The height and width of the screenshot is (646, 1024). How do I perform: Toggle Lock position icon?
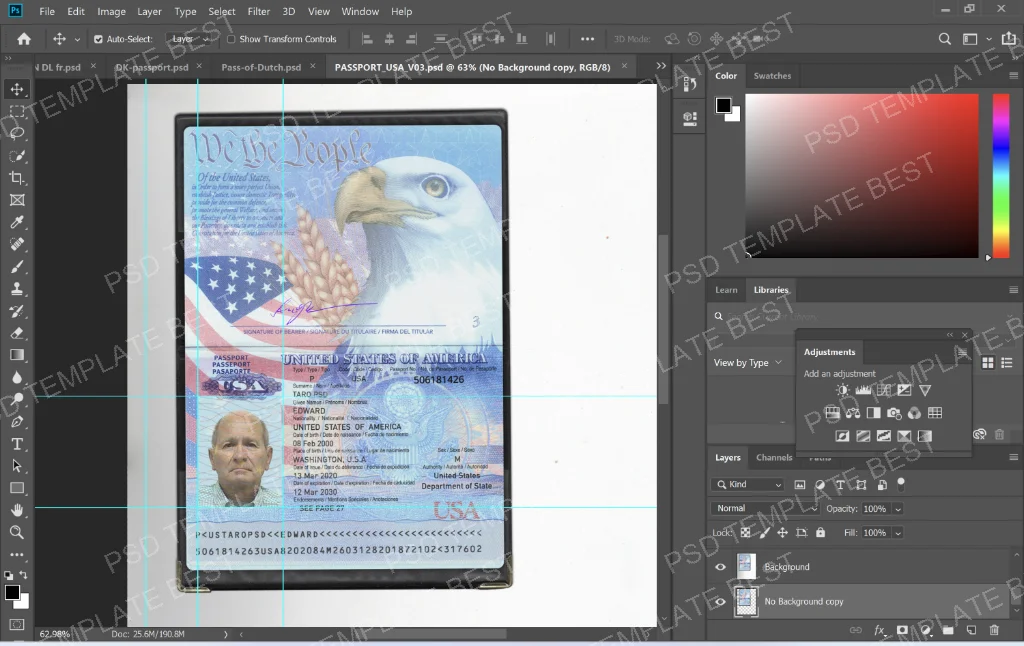coord(782,533)
